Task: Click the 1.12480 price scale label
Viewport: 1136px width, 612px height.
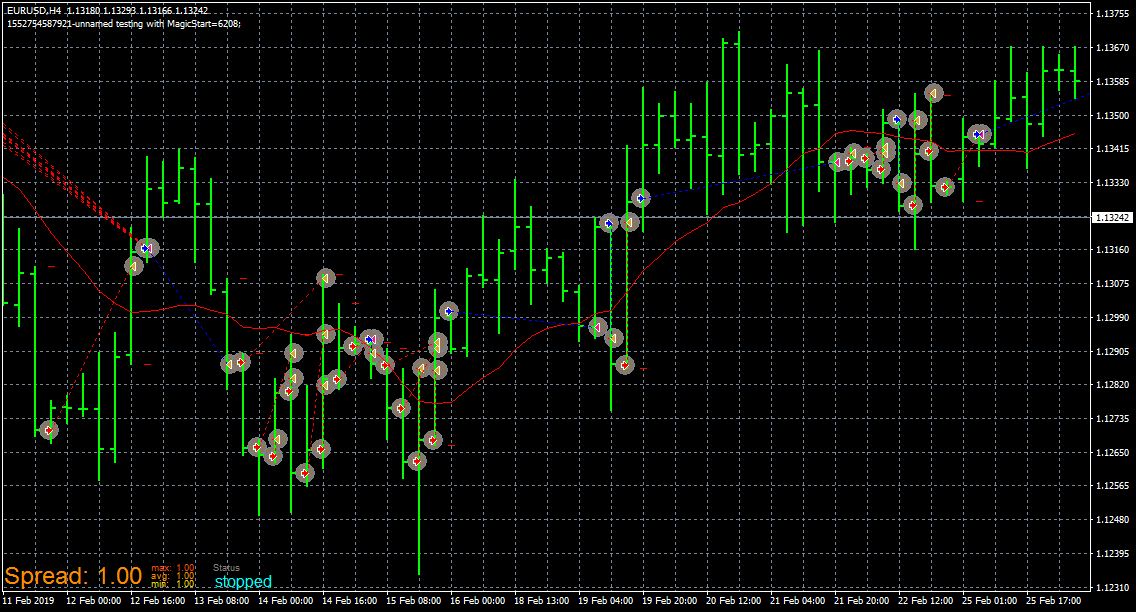Action: [x=1112, y=520]
